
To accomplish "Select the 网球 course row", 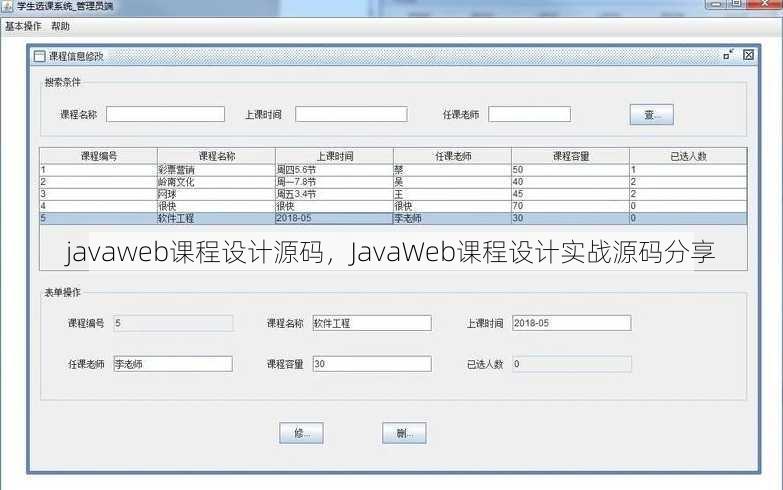I will pos(393,194).
